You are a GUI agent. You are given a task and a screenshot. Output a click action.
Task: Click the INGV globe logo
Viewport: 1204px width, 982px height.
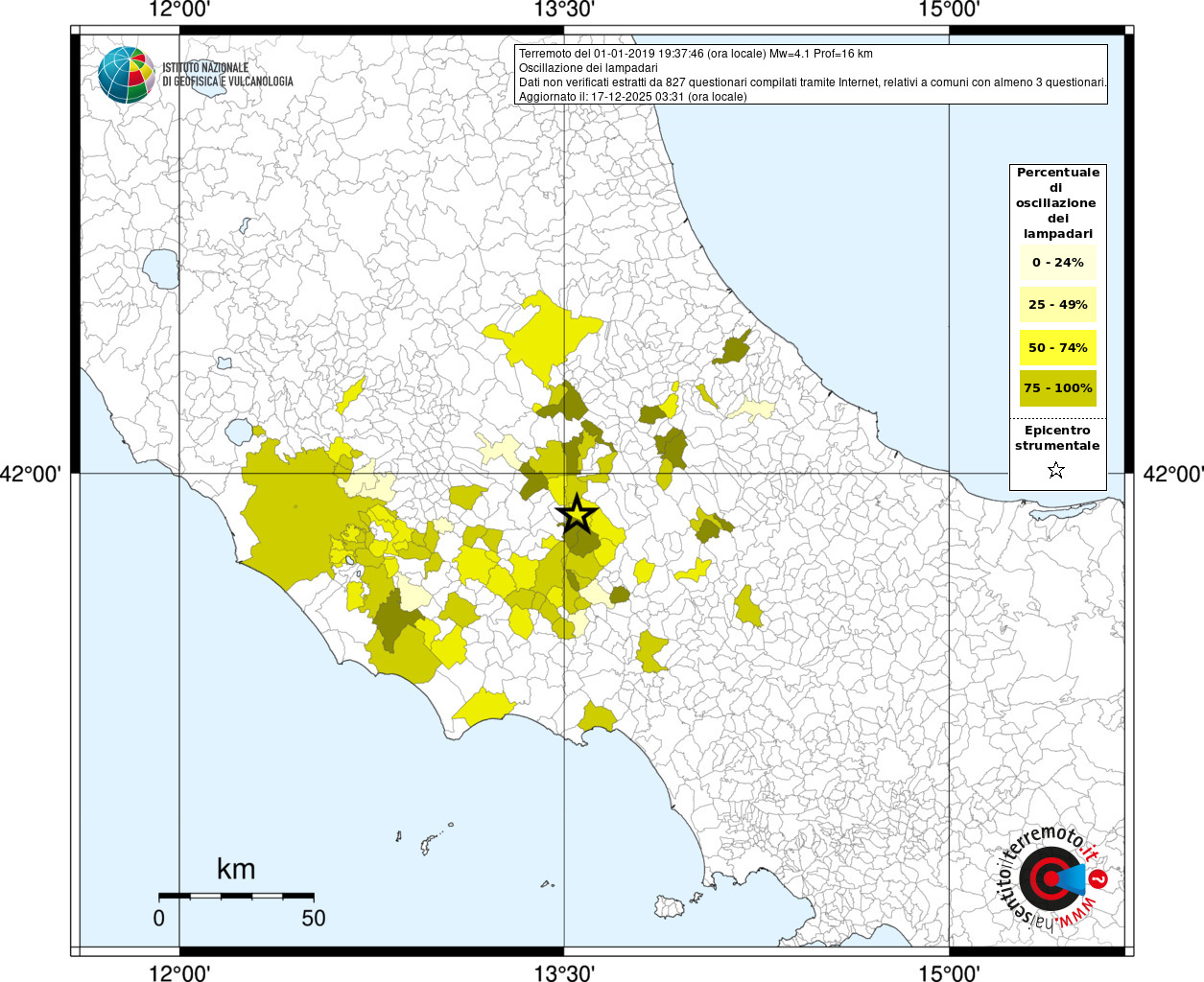click(126, 75)
